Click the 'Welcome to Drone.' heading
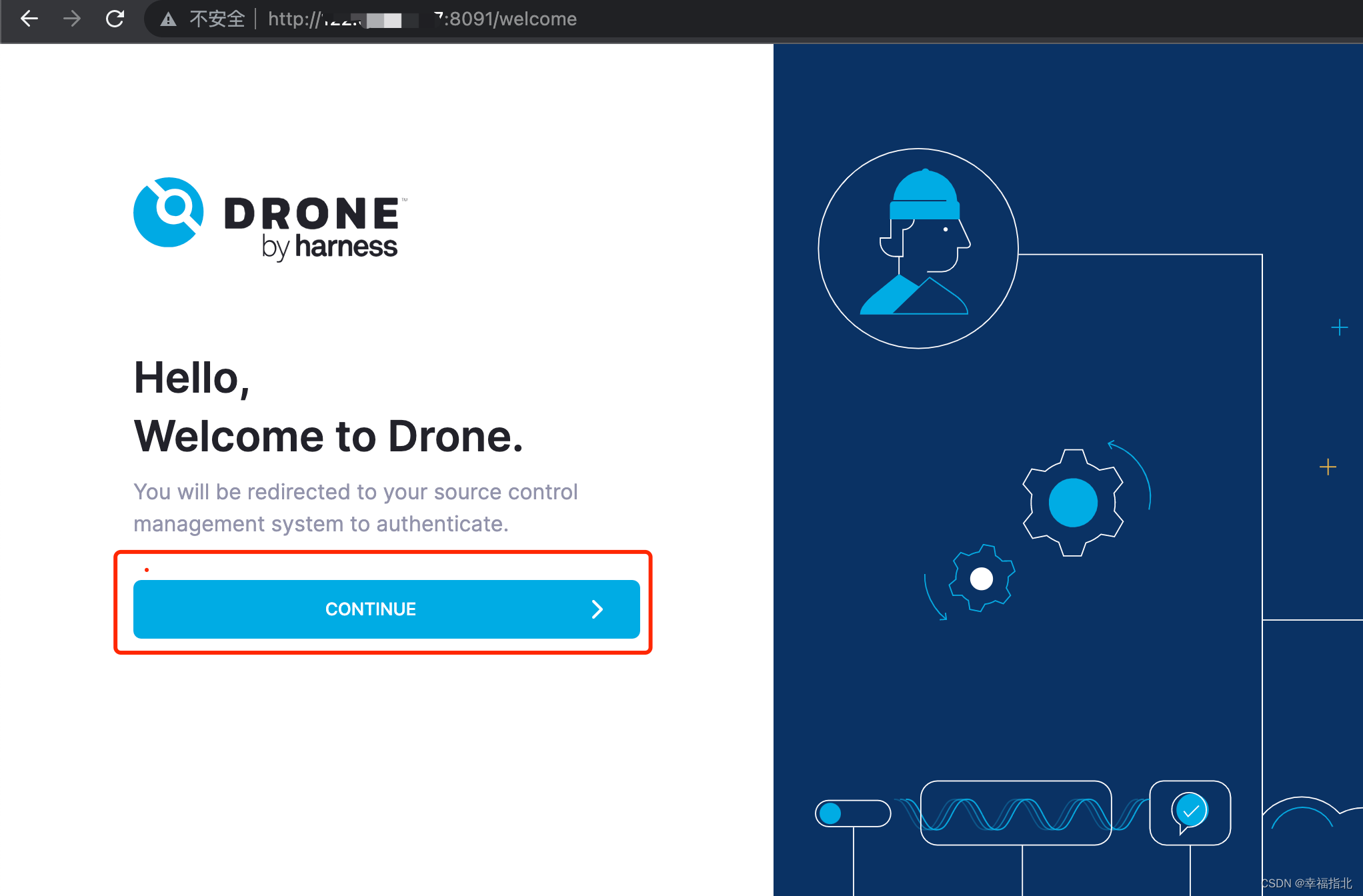 click(329, 436)
